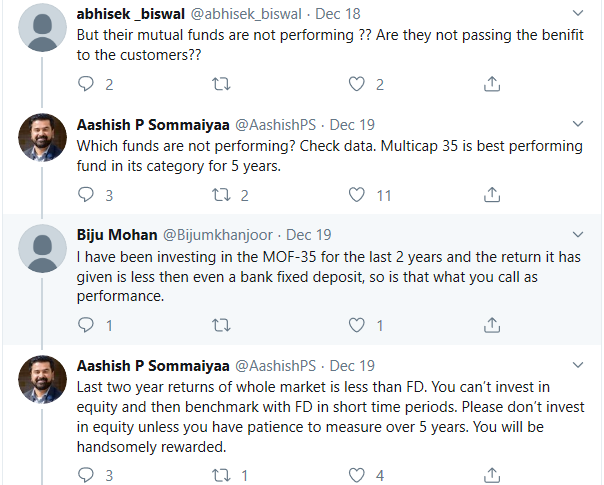Open Biju Mohan's profile name link
This screenshot has height=485, width=604.
(x=117, y=235)
